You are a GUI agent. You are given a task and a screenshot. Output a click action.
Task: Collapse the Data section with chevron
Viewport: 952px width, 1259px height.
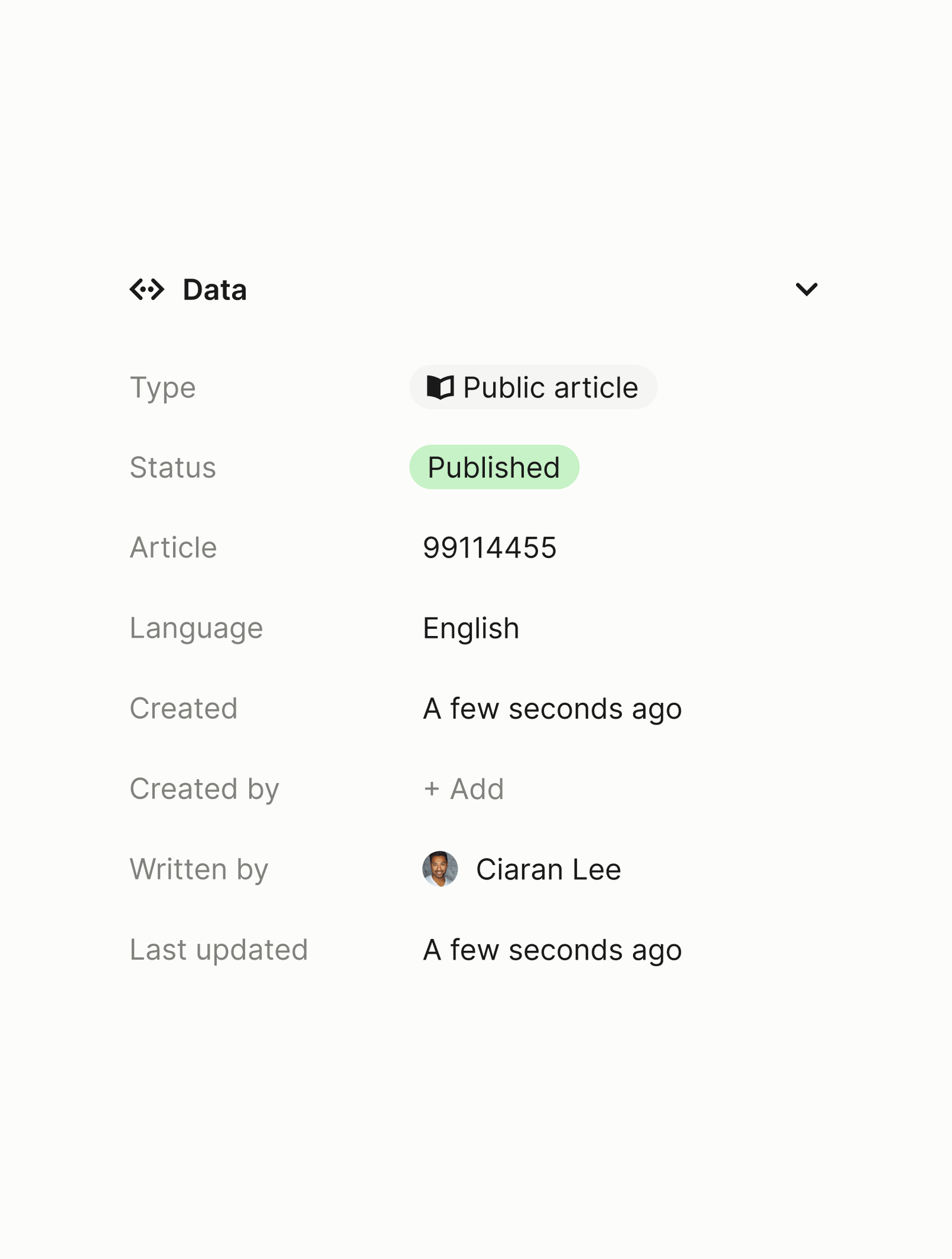806,289
